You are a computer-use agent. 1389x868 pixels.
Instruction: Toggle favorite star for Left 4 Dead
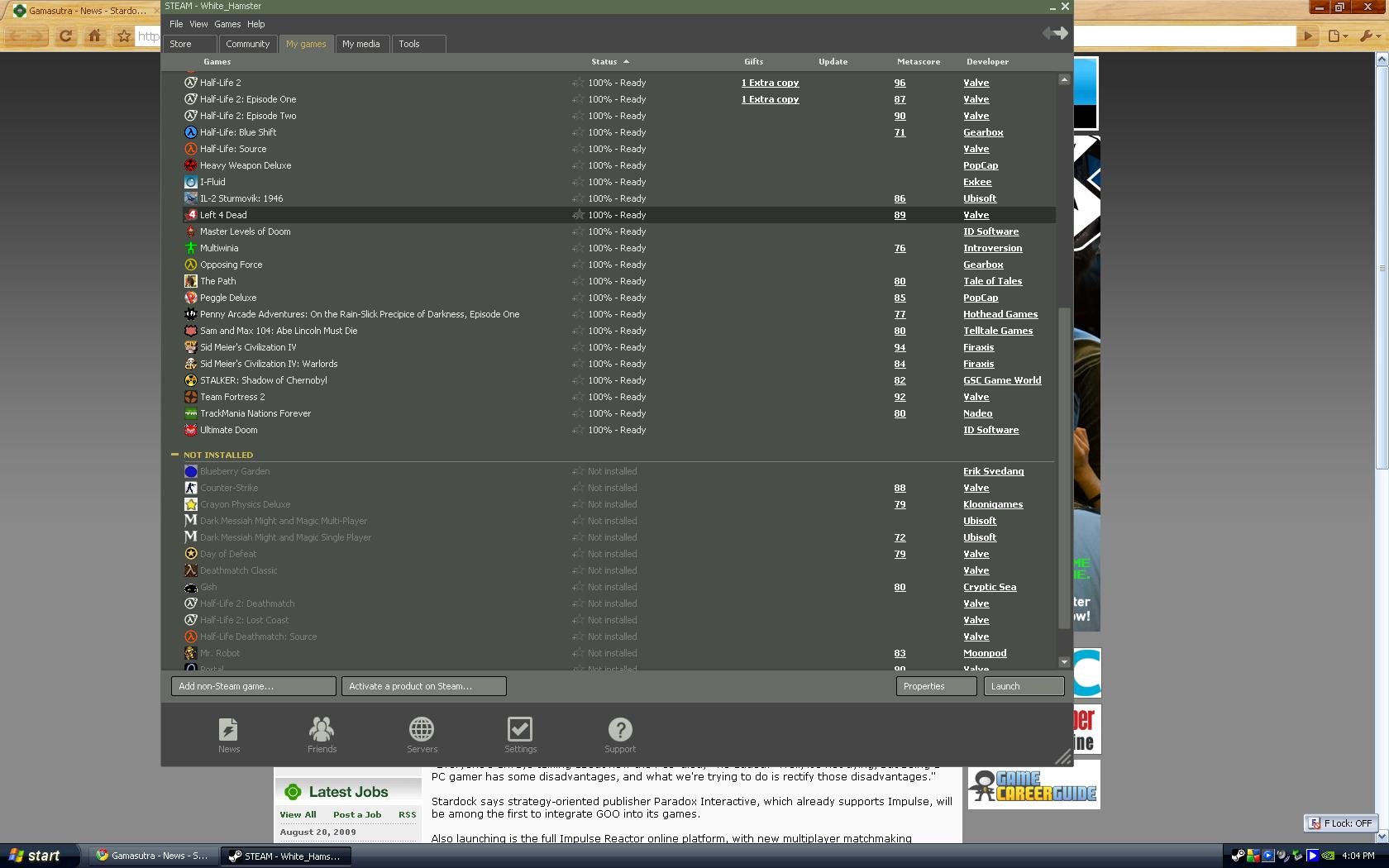[x=578, y=215]
